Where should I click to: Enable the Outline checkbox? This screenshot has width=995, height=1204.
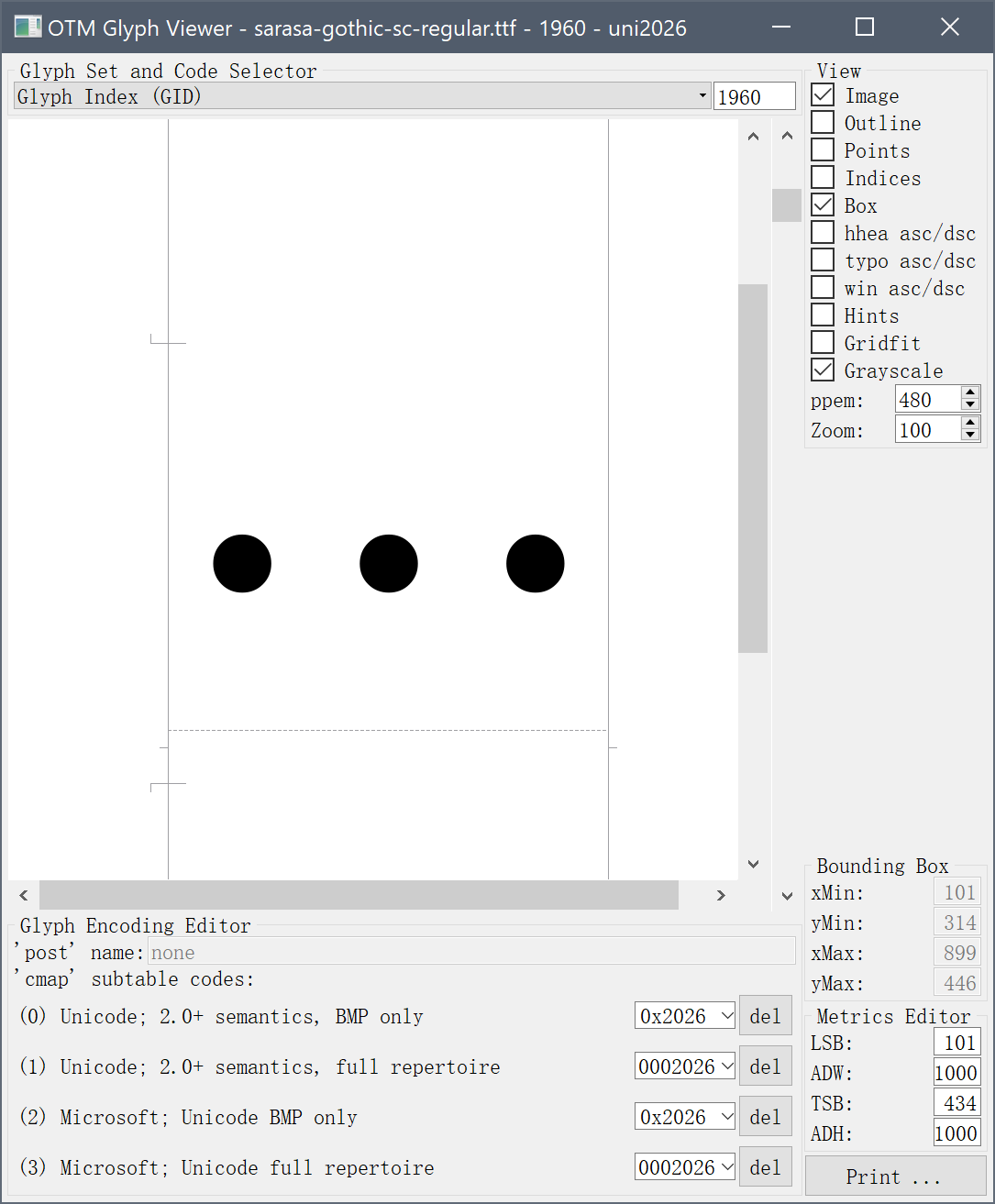[823, 123]
